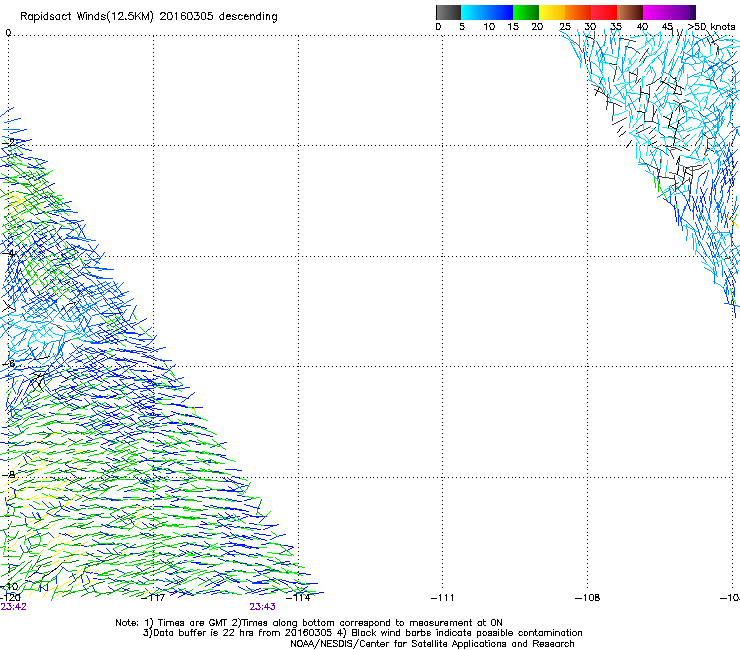The image size is (740, 650).
Task: Click the yellow 20-25 knots legend swatch
Action: point(552,12)
